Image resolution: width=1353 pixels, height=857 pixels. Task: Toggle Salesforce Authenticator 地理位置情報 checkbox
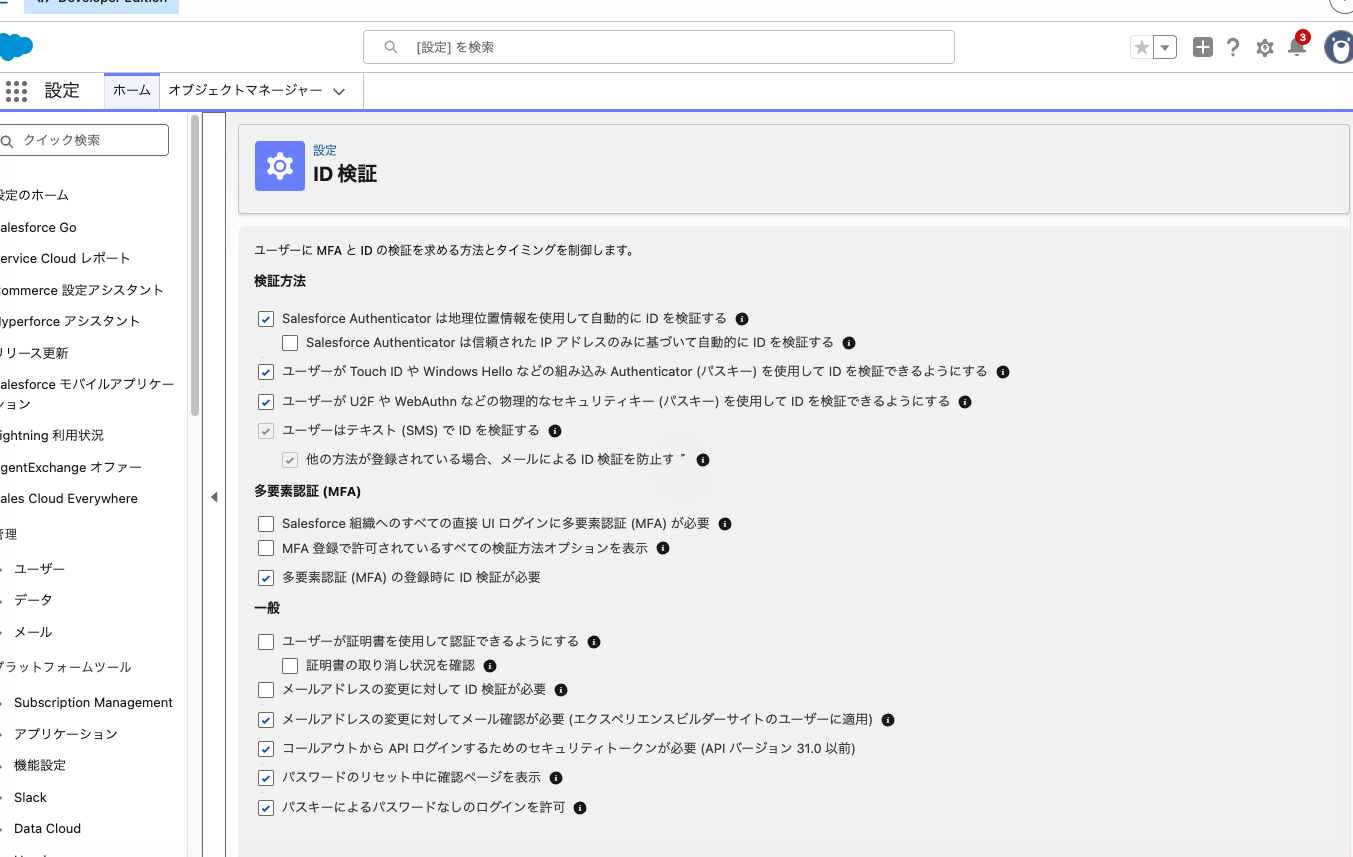click(266, 320)
